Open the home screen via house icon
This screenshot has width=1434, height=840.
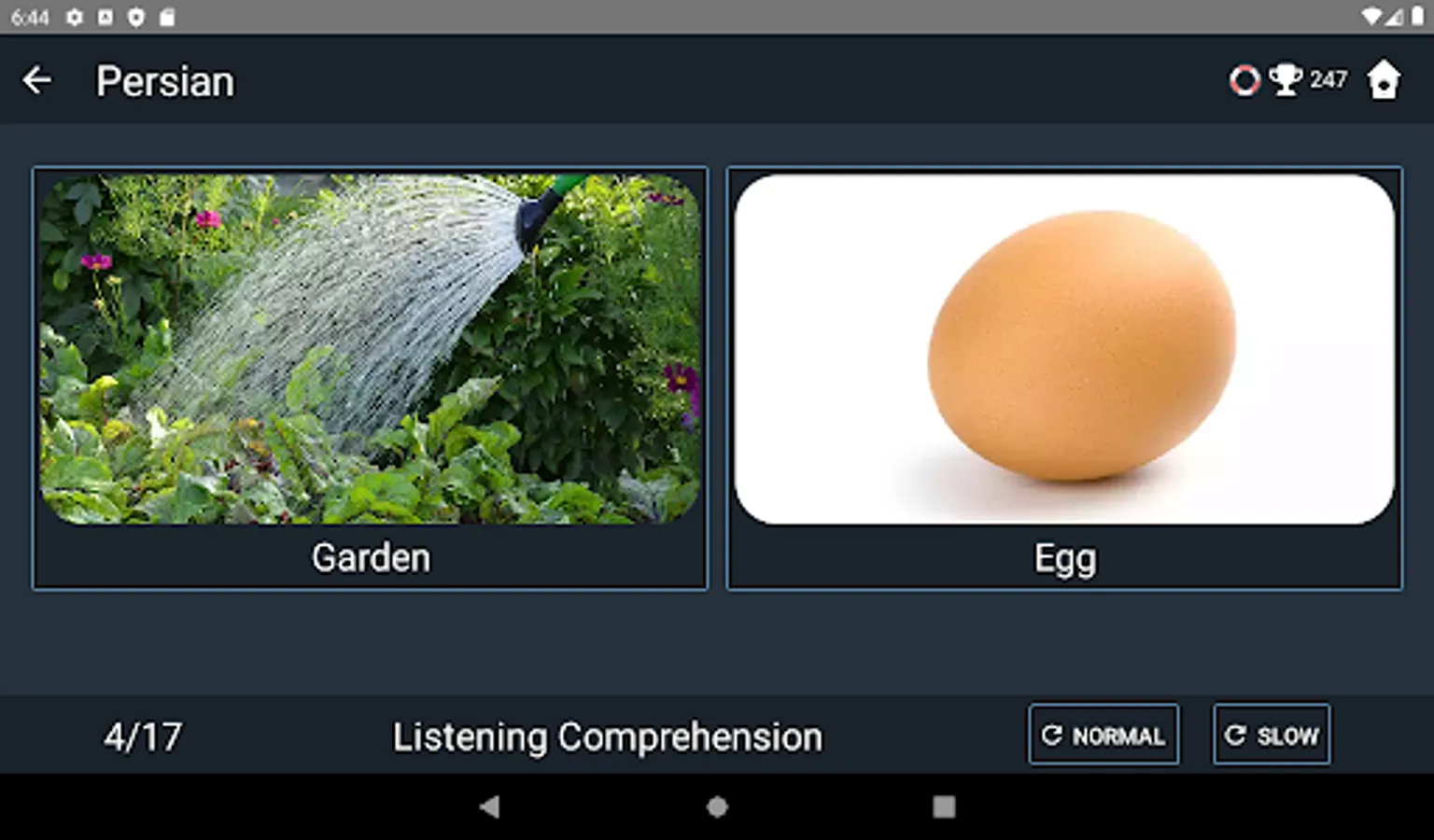point(1384,80)
